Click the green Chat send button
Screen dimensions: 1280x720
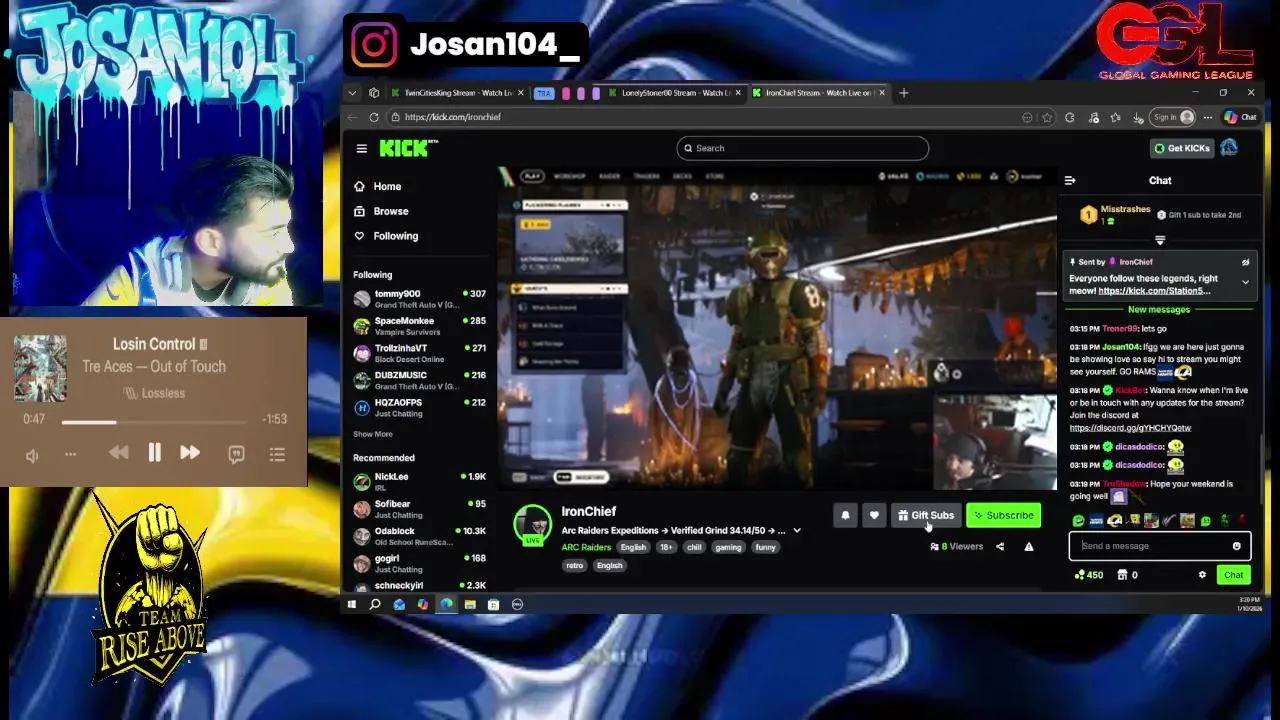[x=1233, y=575]
